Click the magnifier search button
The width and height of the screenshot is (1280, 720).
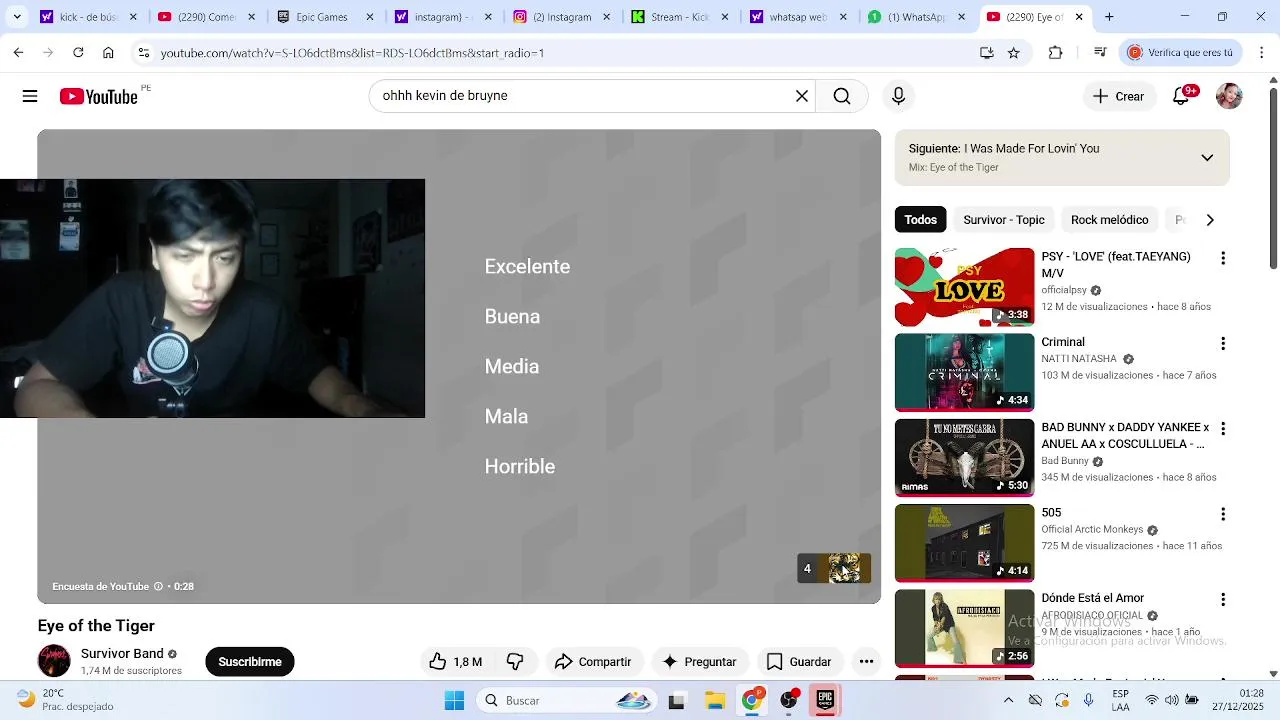pos(842,96)
